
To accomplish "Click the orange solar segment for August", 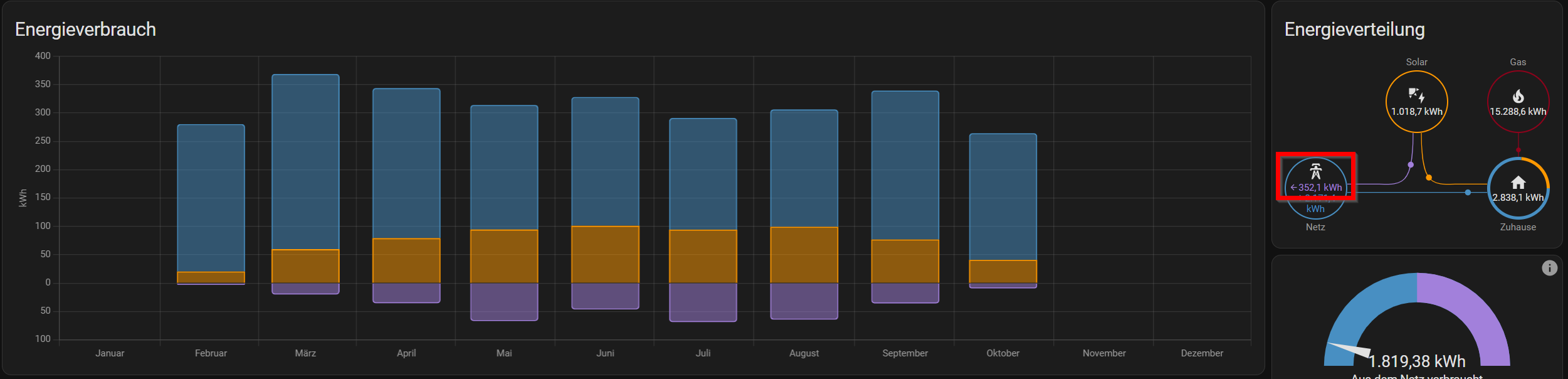I will (804, 255).
